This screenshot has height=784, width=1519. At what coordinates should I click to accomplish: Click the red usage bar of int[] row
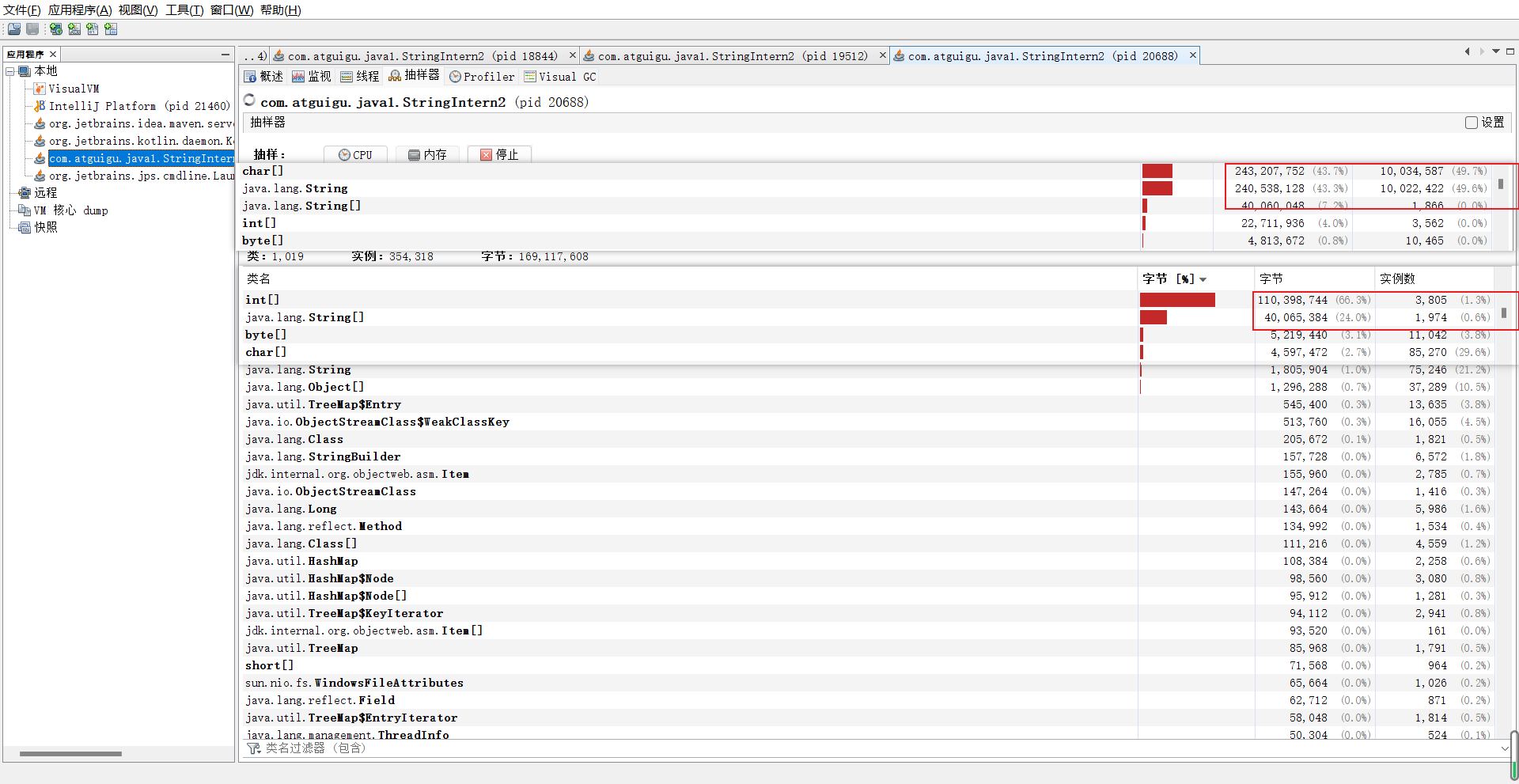(1177, 300)
